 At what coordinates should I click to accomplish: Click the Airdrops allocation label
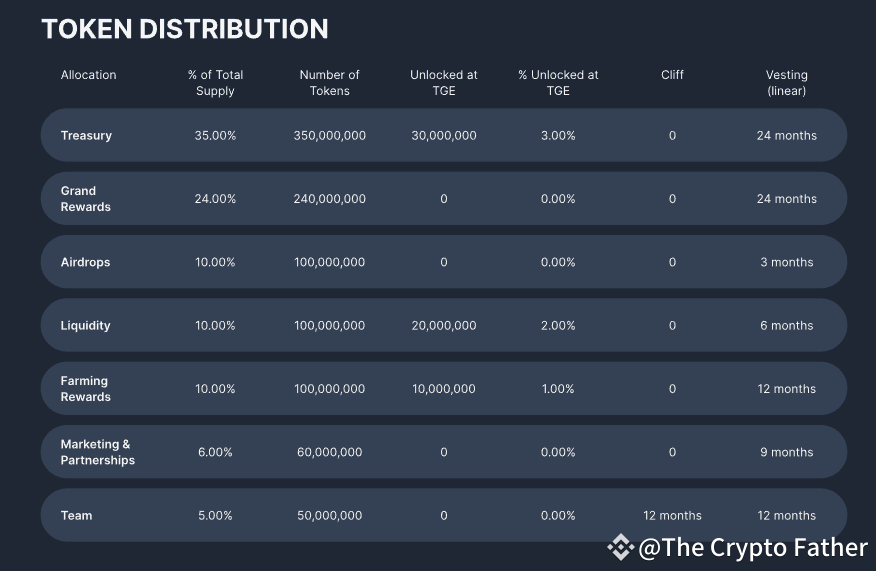[x=85, y=262]
